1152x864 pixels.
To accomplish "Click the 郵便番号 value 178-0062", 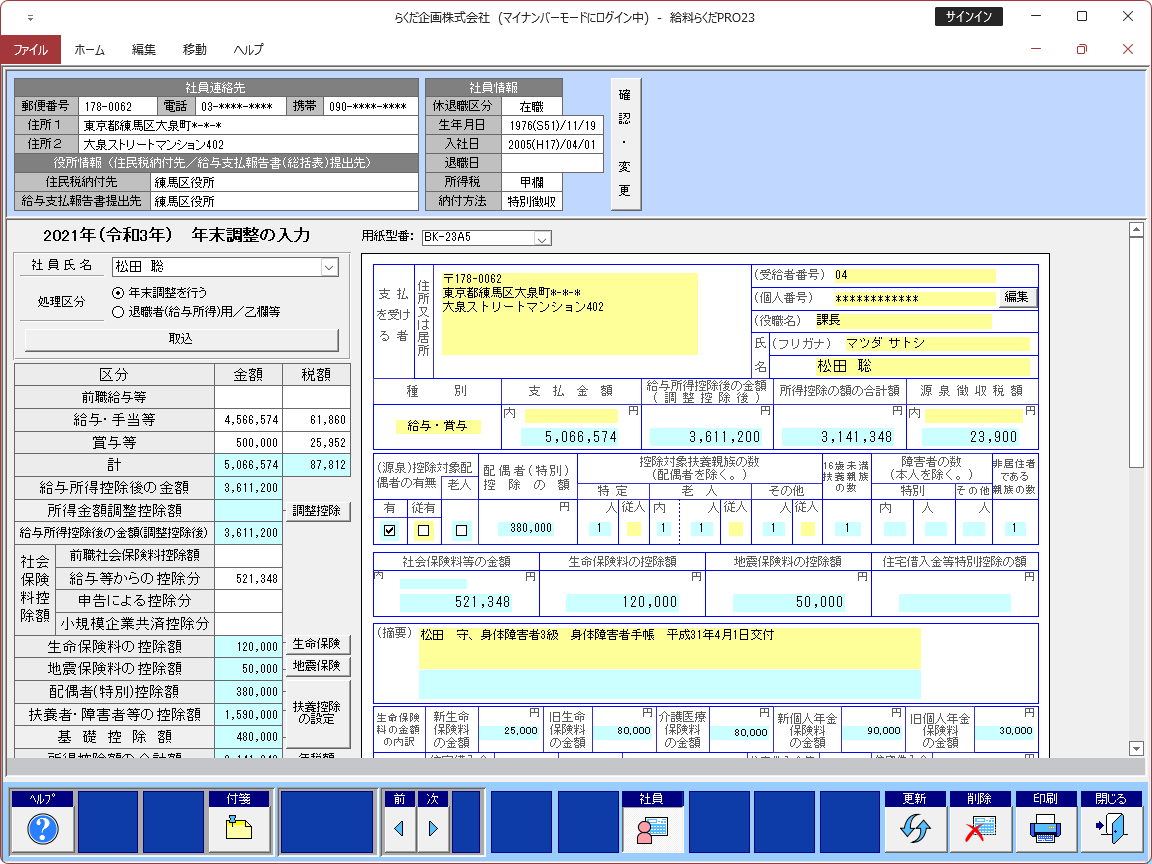I will (x=118, y=107).
